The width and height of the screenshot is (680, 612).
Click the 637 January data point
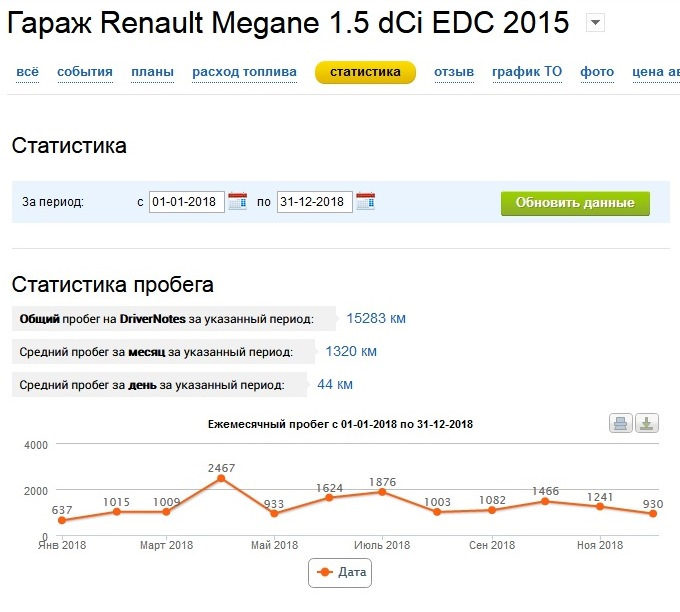(62, 520)
